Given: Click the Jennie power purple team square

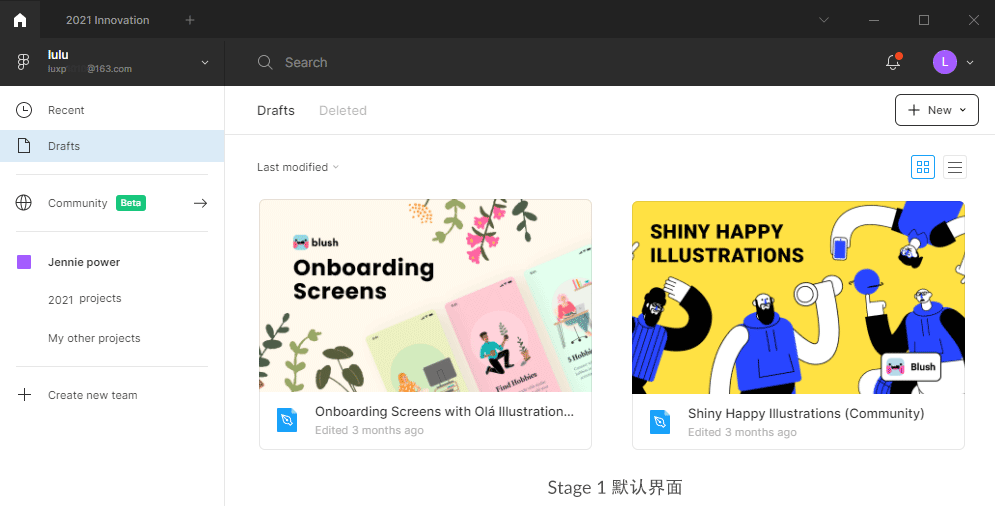Looking at the screenshot, I should tap(24, 262).
